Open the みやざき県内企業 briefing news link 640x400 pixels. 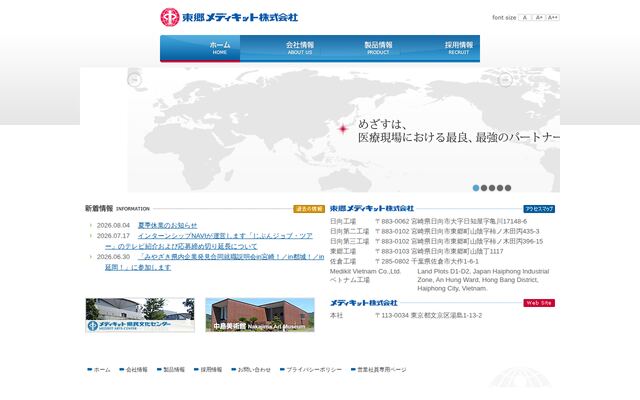click(x=215, y=262)
